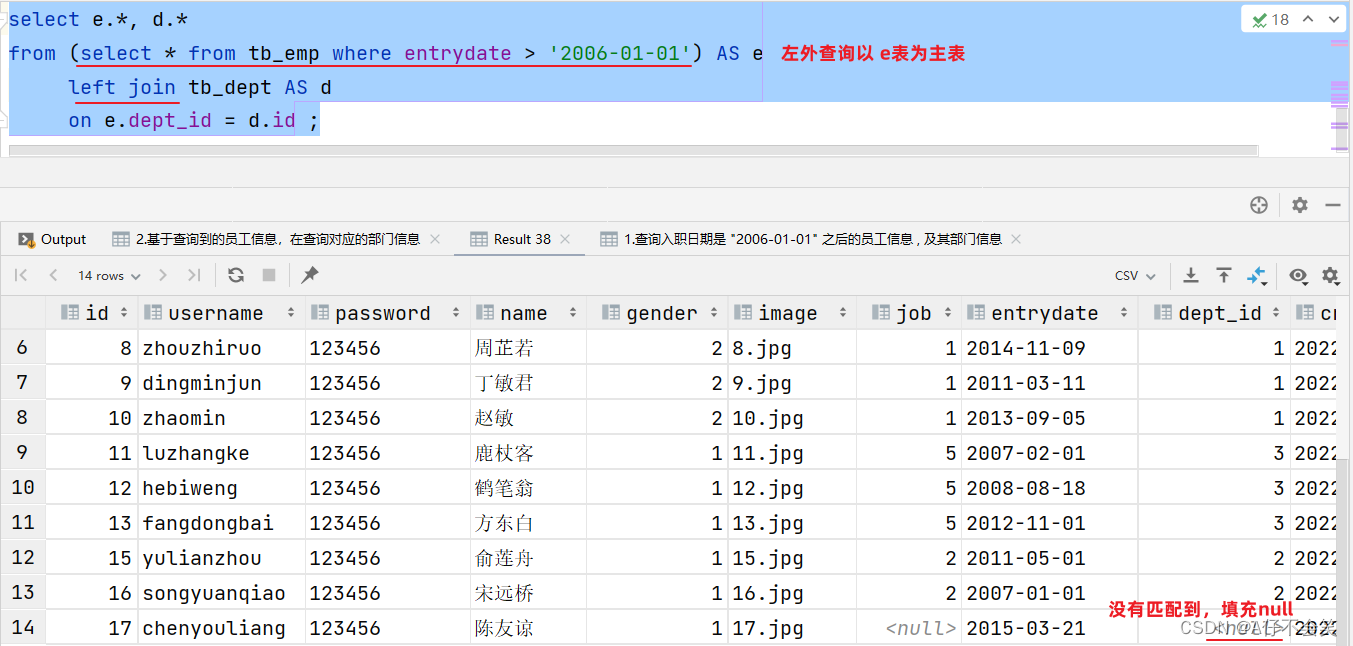Open the data view settings gear

pos(1328,276)
